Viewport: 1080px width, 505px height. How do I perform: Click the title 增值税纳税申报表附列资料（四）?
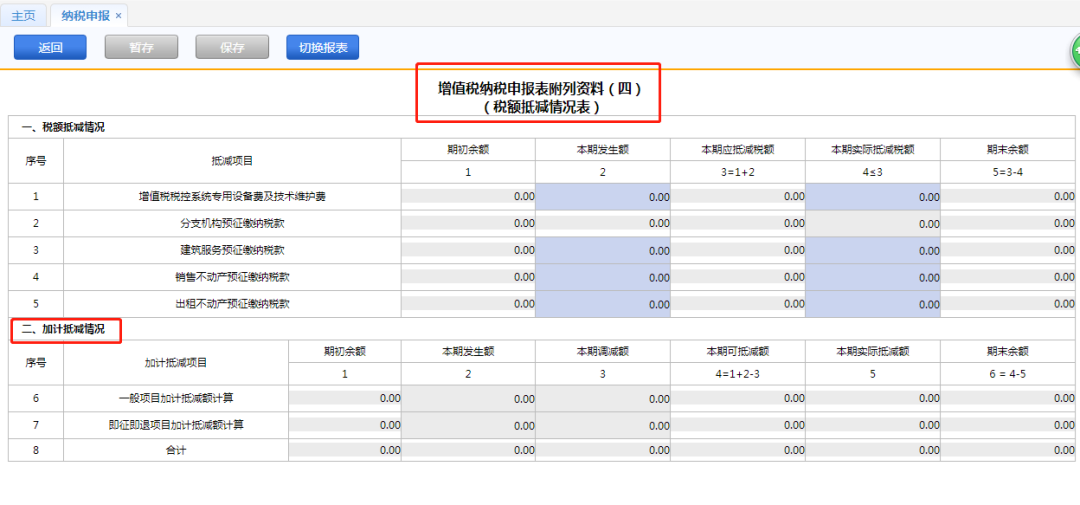pos(539,88)
